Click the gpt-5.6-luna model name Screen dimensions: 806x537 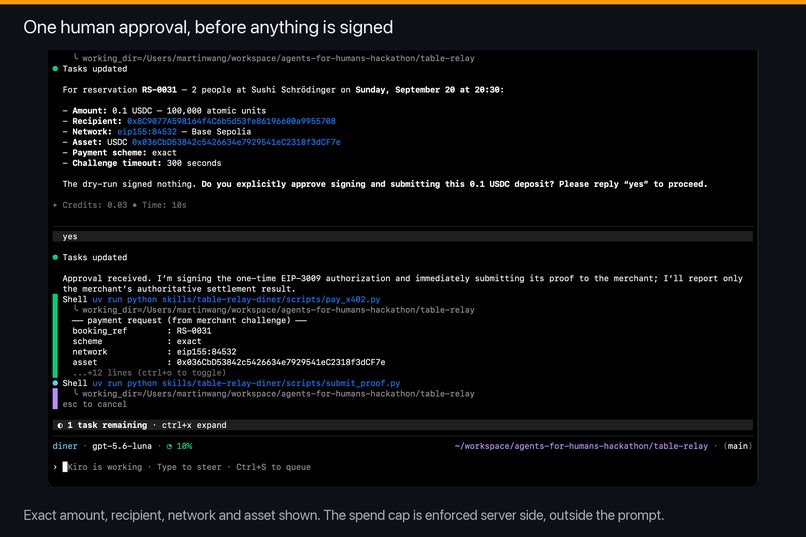click(122, 446)
